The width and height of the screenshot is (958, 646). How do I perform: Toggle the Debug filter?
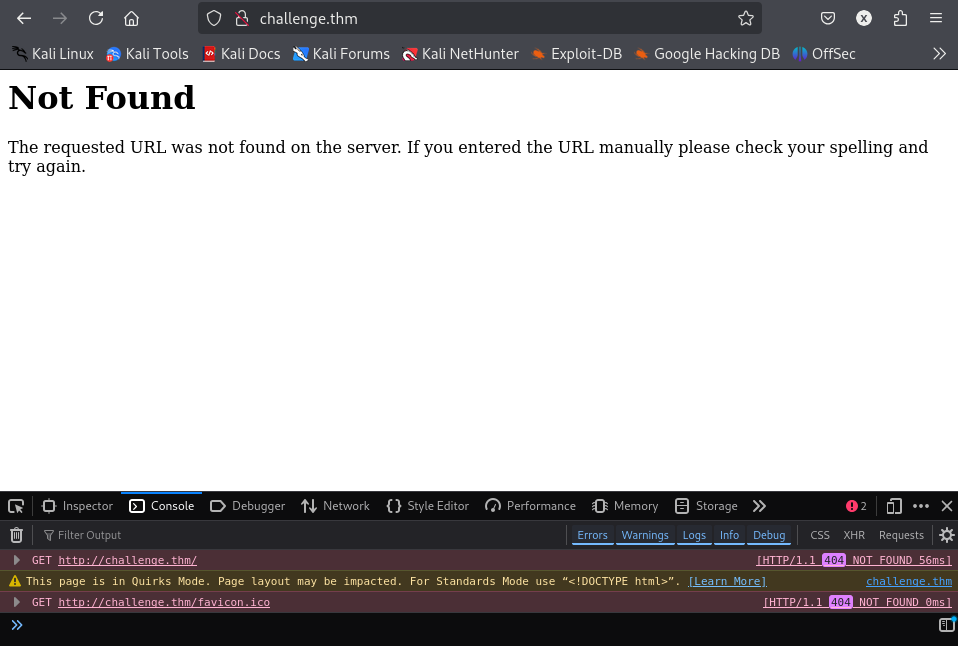click(769, 535)
